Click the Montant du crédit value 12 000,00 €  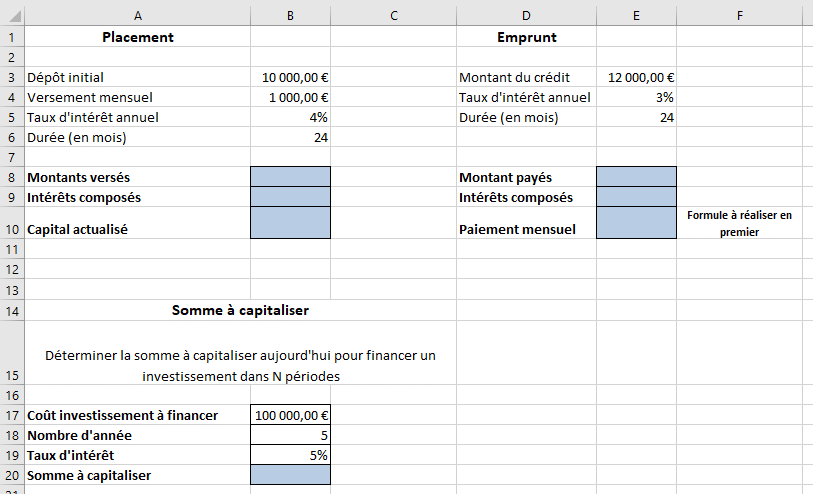tap(636, 77)
